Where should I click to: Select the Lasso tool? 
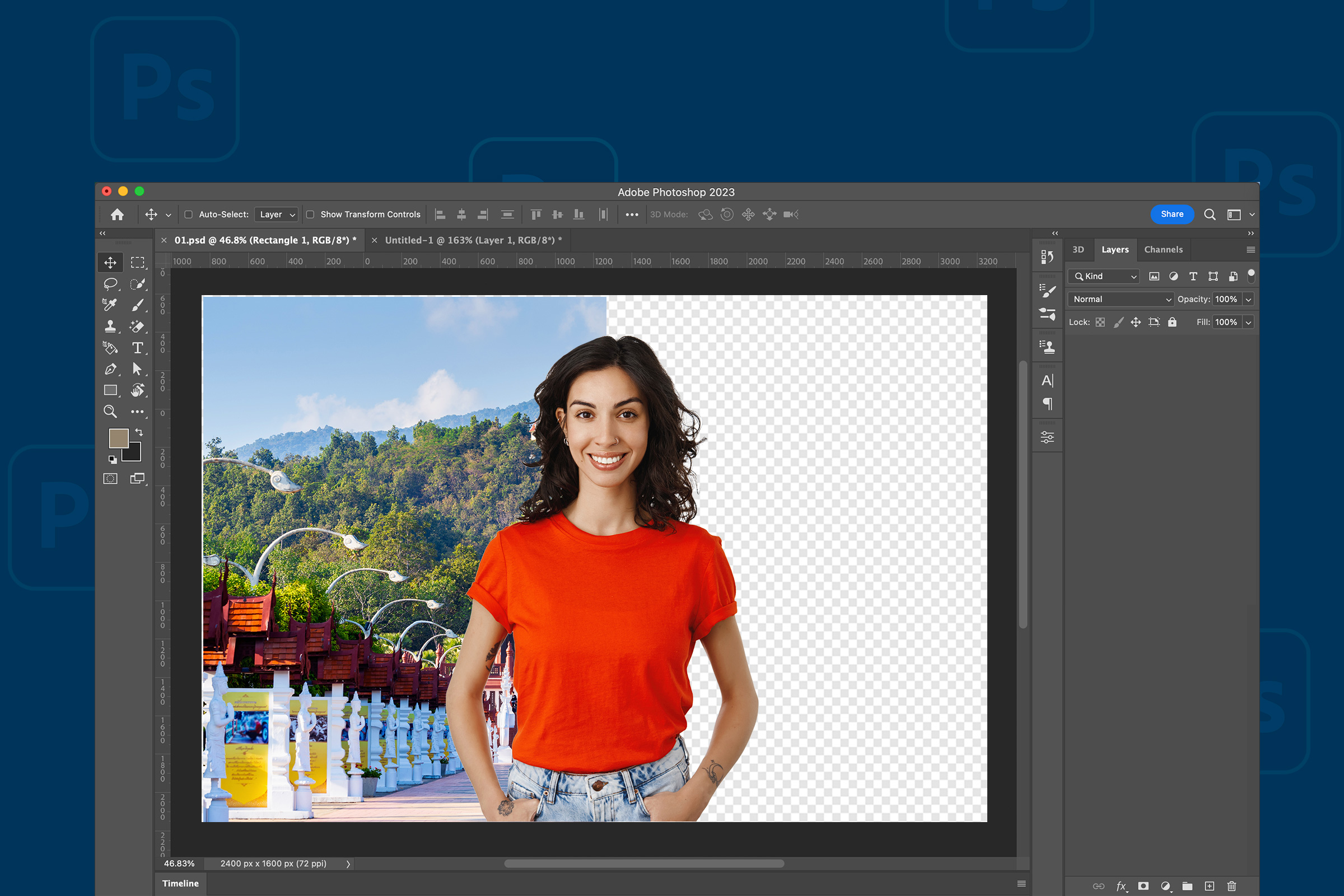click(111, 284)
